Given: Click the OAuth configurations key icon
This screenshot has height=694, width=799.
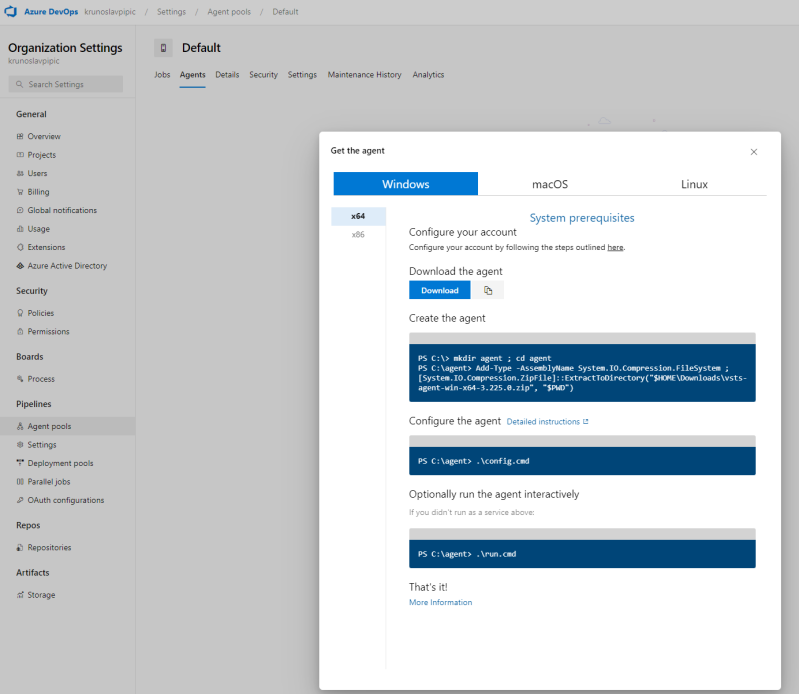Looking at the screenshot, I should tap(20, 500).
